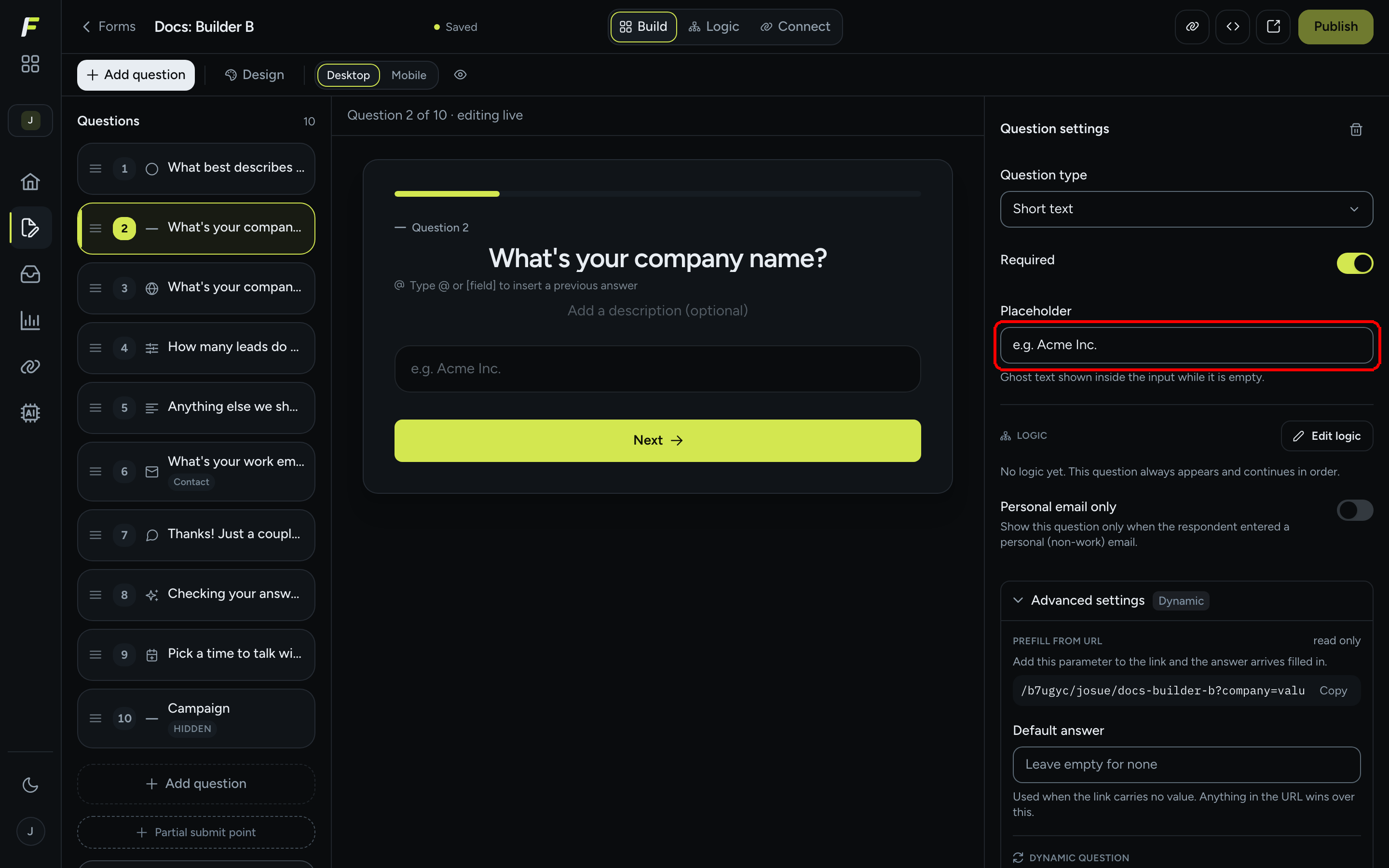Select the Build tab
Viewport: 1389px width, 868px height.
(643, 27)
